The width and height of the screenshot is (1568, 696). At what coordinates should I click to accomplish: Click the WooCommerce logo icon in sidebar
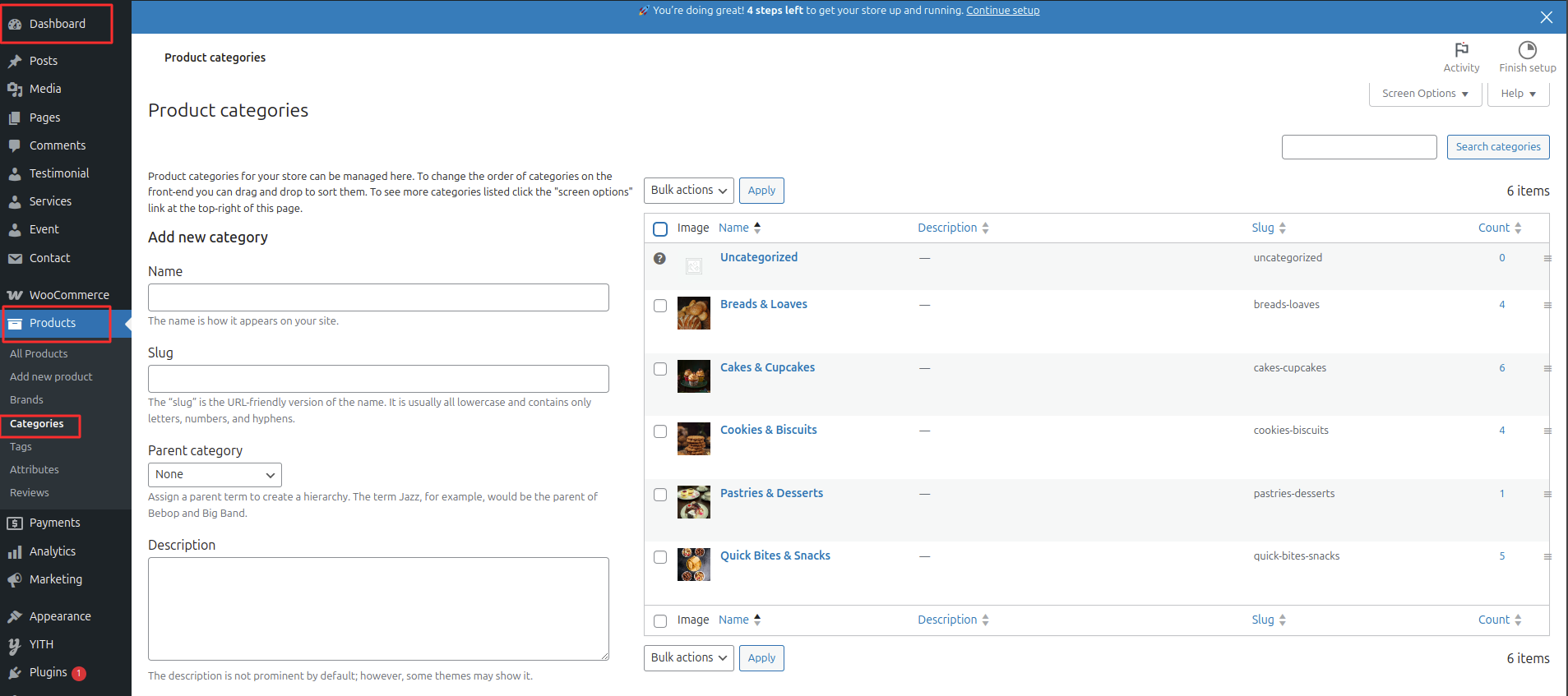[x=15, y=295]
